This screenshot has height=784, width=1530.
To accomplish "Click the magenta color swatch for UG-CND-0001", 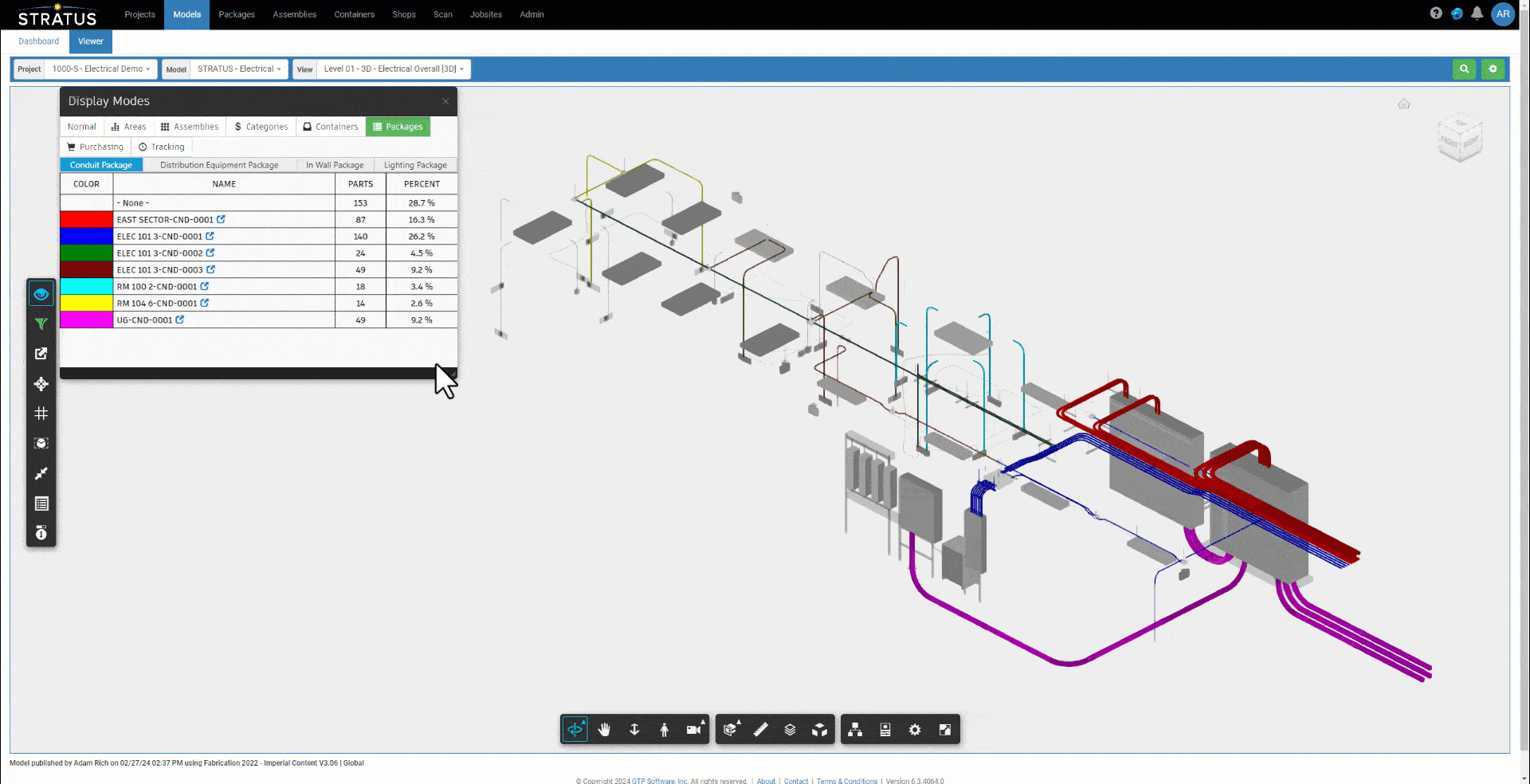I will click(85, 319).
